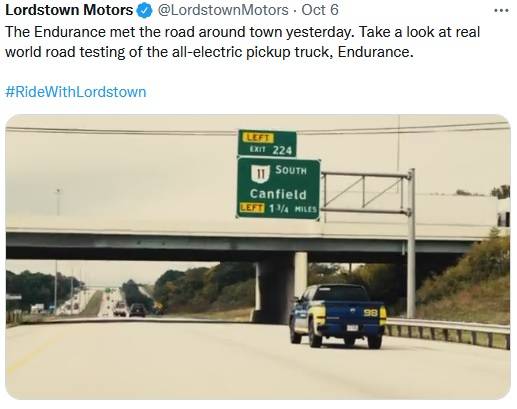517x409 pixels.
Task: Click the Exit 224 sign in the video
Action: (267, 143)
